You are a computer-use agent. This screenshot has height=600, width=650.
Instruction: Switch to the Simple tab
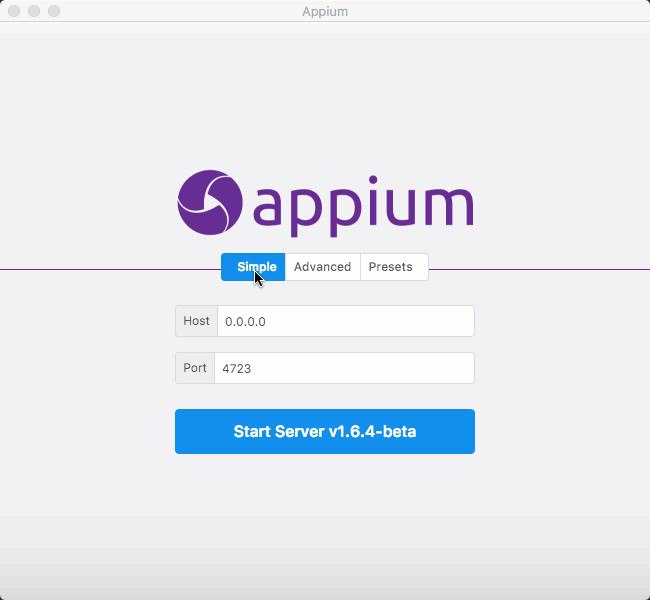coord(253,267)
